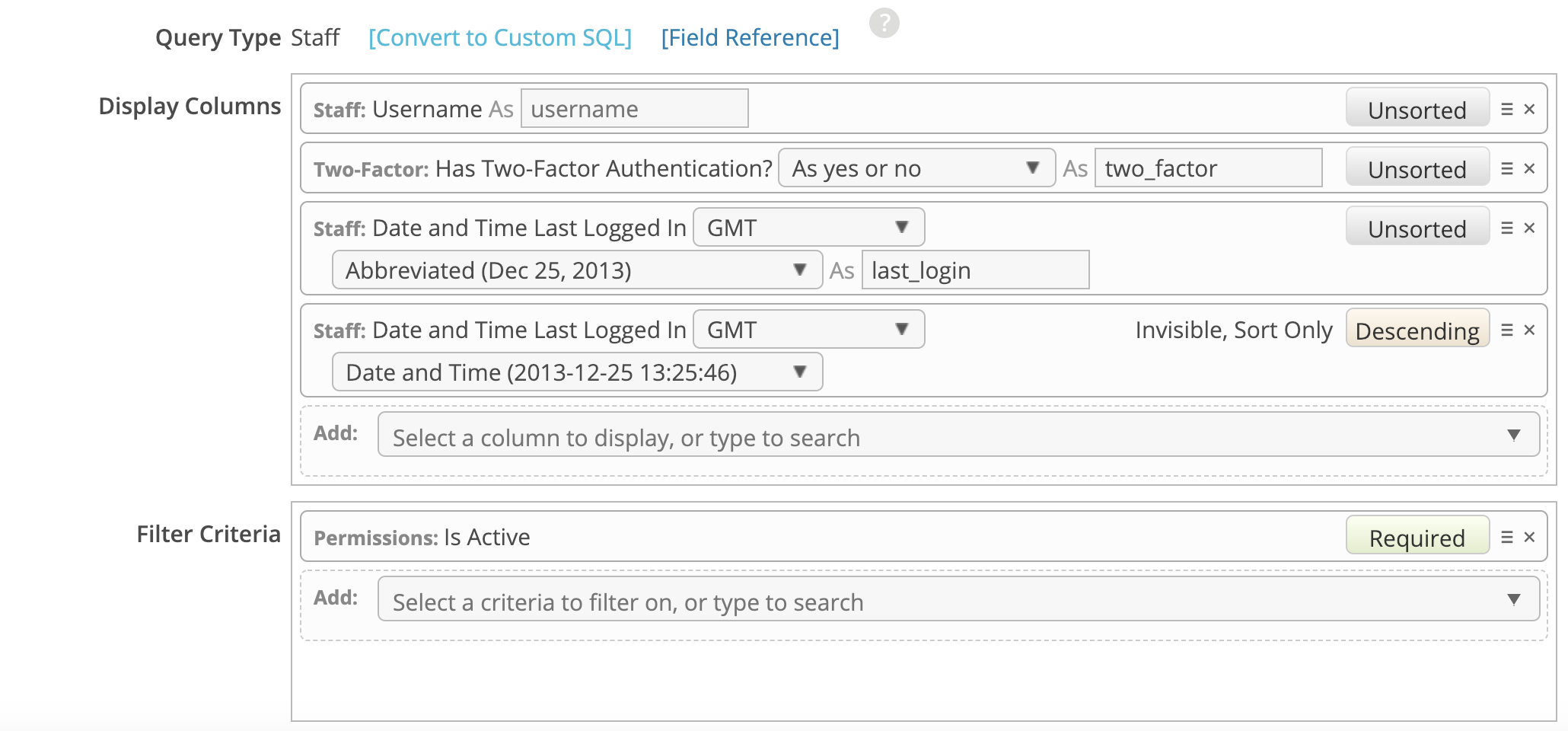
Task: Click Convert to Custom SQL link
Action: coord(499,37)
